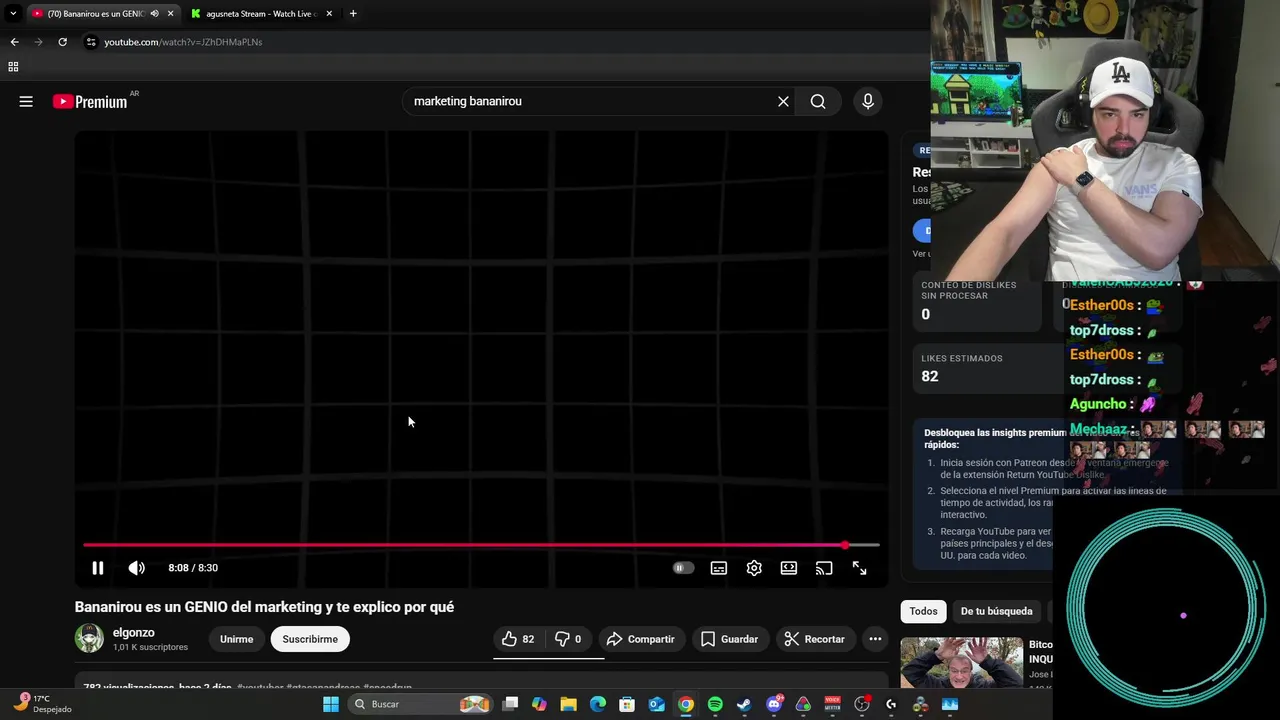
Task: Click the video title text
Action: pos(264,607)
